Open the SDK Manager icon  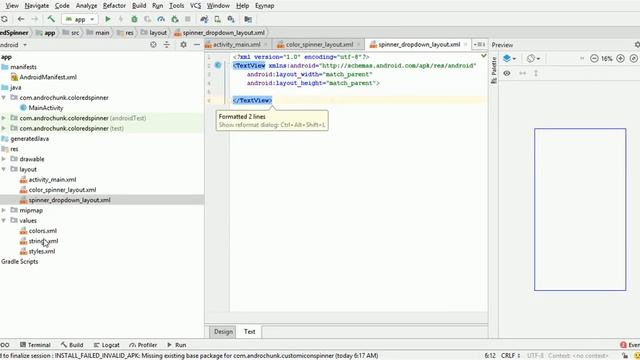(x=231, y=19)
